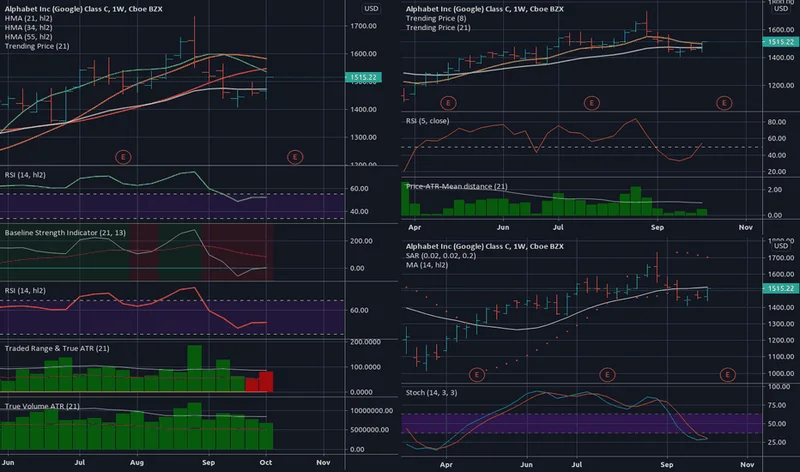This screenshot has width=800, height=472.
Task: Click the second earnings E marker on left chart
Action: pos(294,156)
